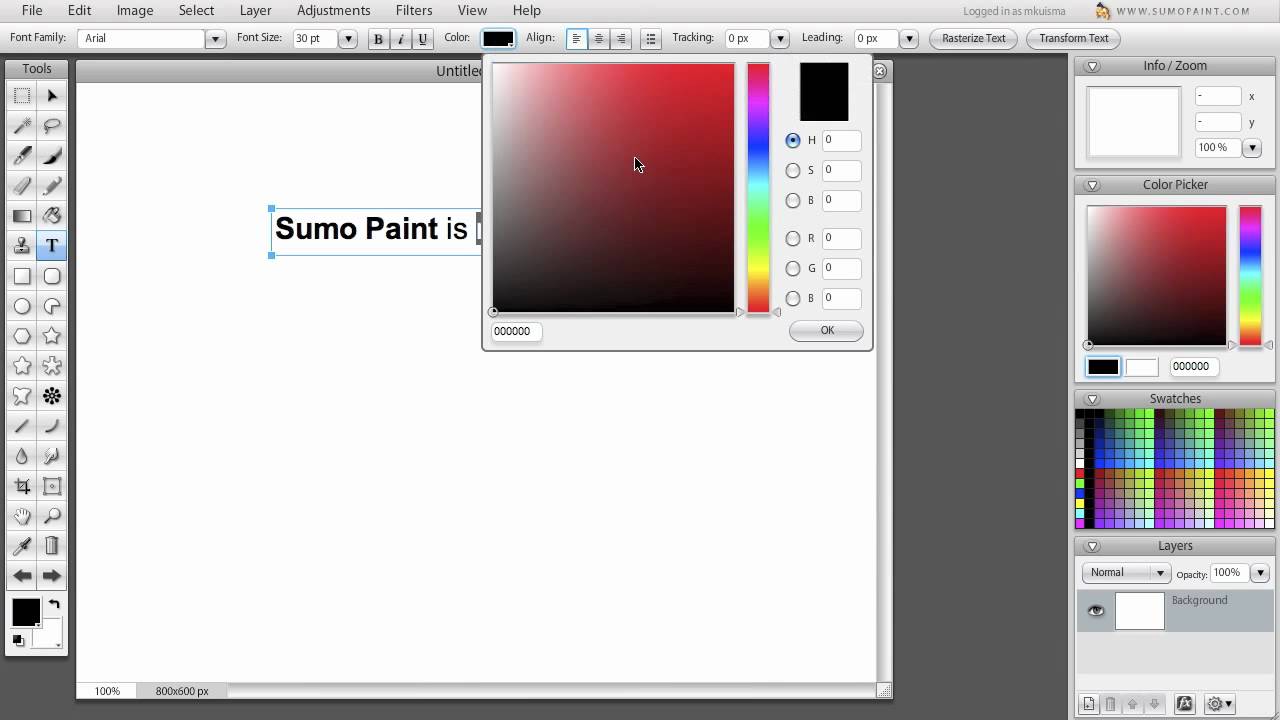
Task: Pick the five-point Star shape tool
Action: 52,336
